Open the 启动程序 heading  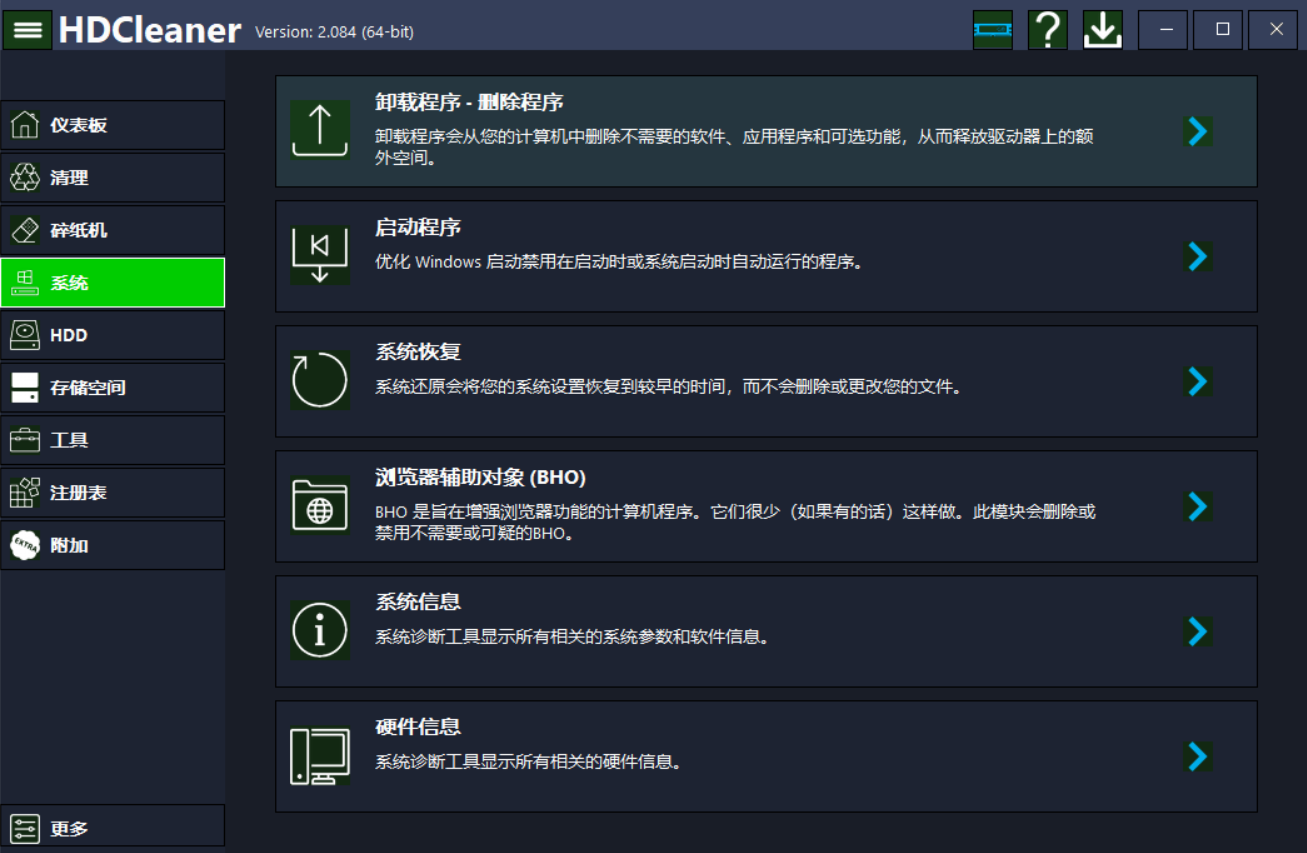[x=418, y=227]
